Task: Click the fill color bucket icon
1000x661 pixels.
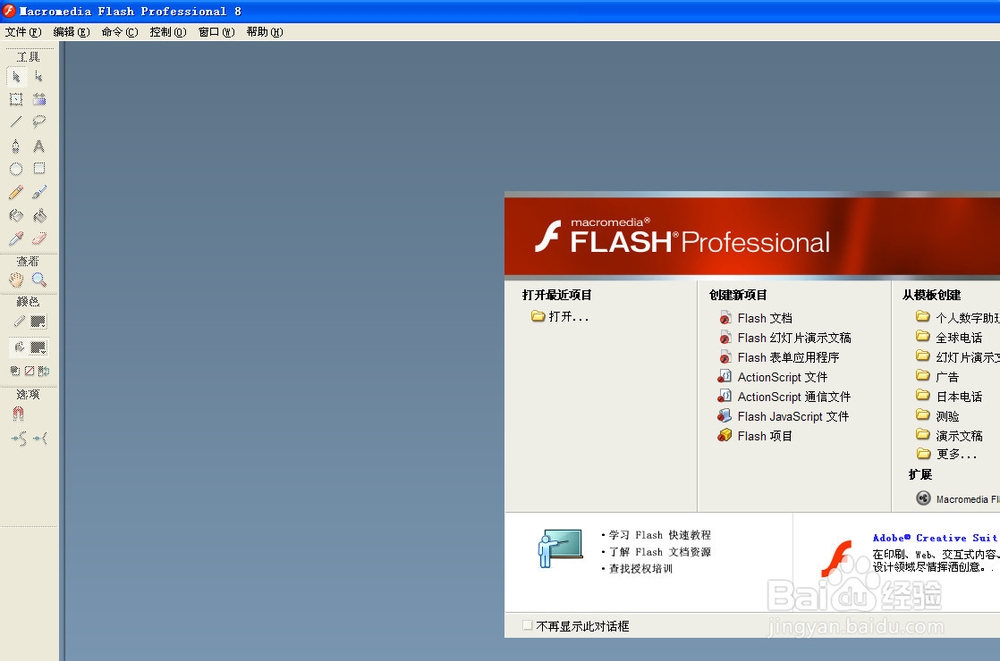Action: (x=19, y=347)
